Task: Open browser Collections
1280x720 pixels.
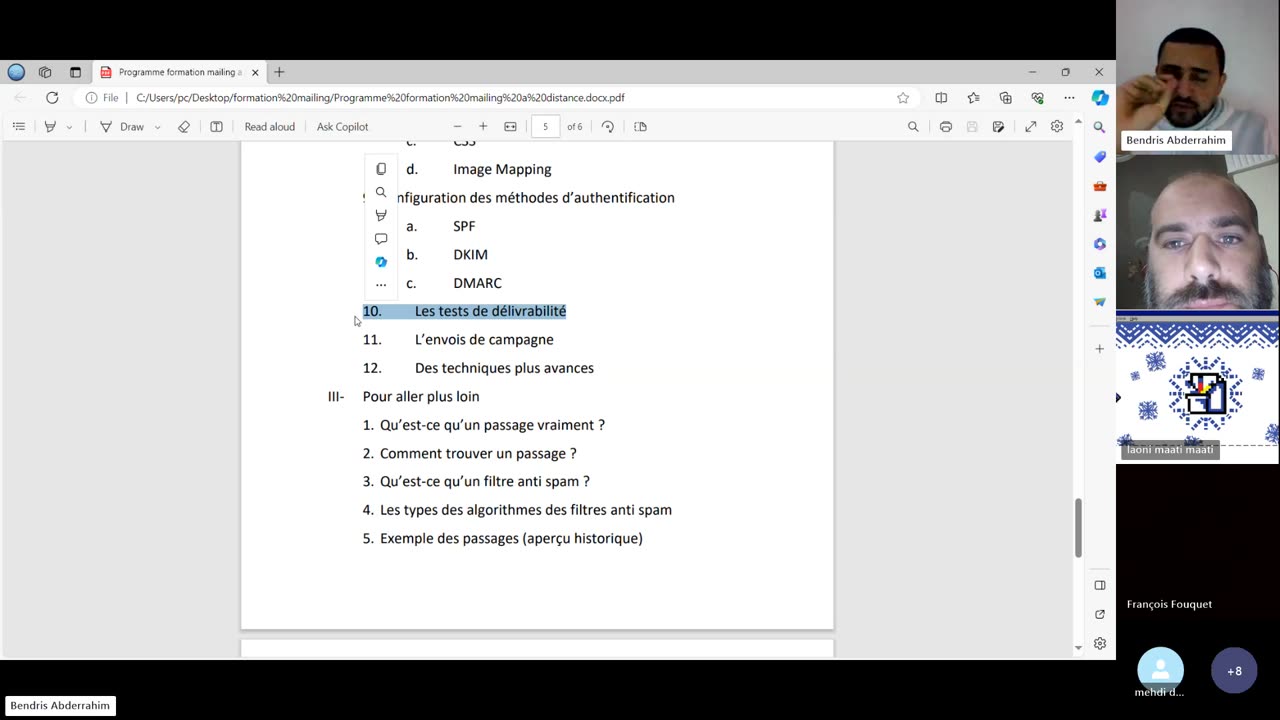Action: [x=1005, y=98]
